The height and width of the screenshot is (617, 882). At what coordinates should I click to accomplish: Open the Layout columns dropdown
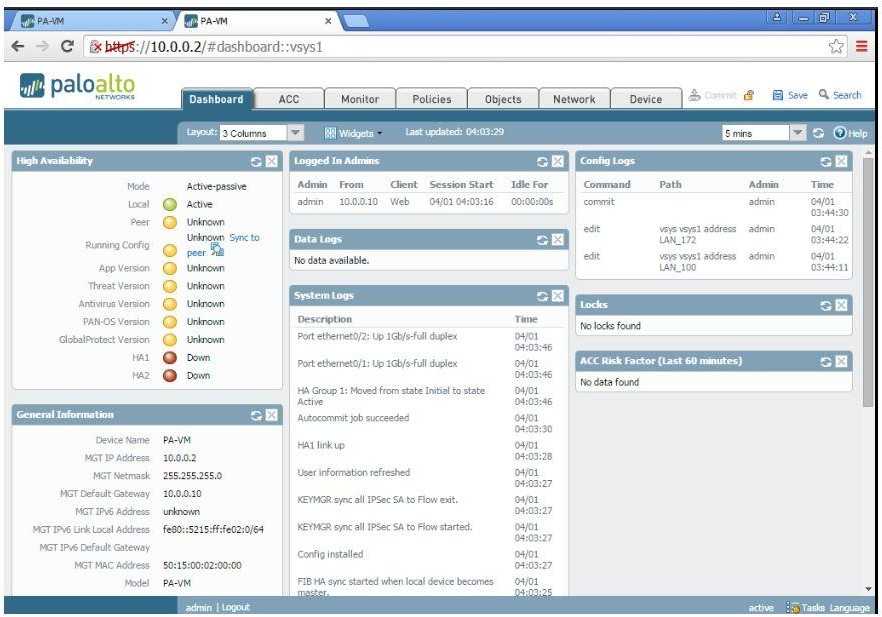pos(296,133)
